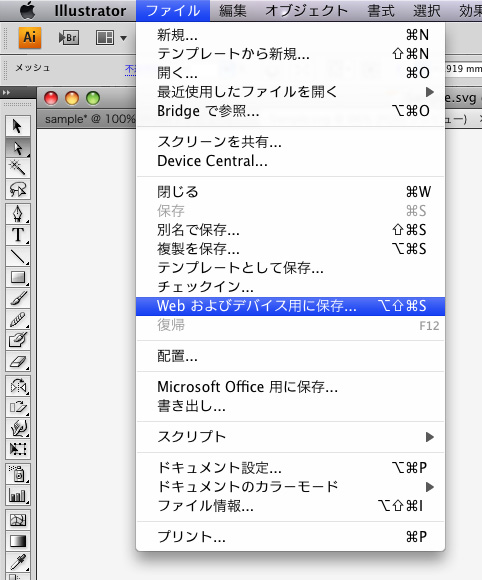Open the arrange documents layout dropdown
This screenshot has height=580, width=482.
click(x=111, y=37)
